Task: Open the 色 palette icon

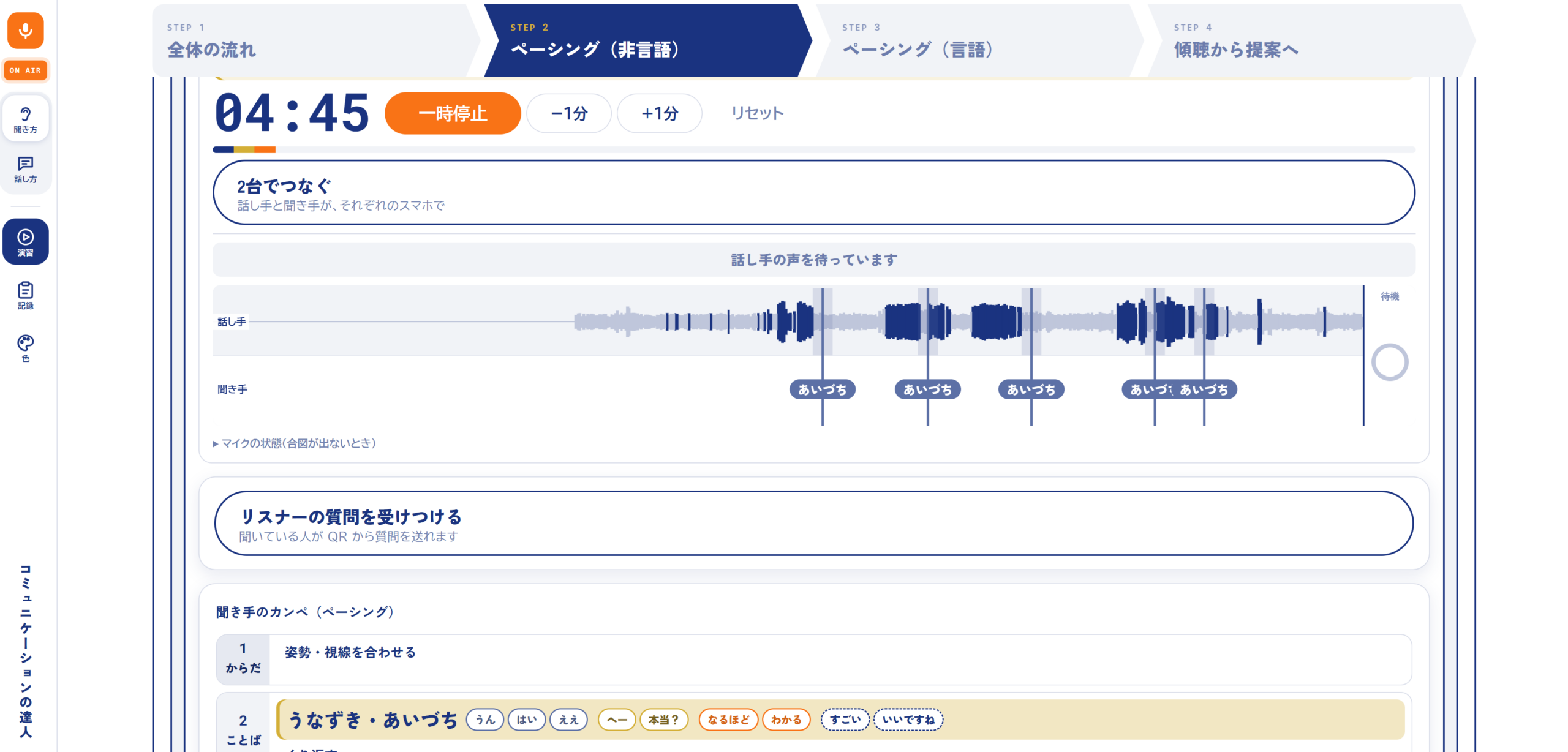Action: pyautogui.click(x=25, y=348)
